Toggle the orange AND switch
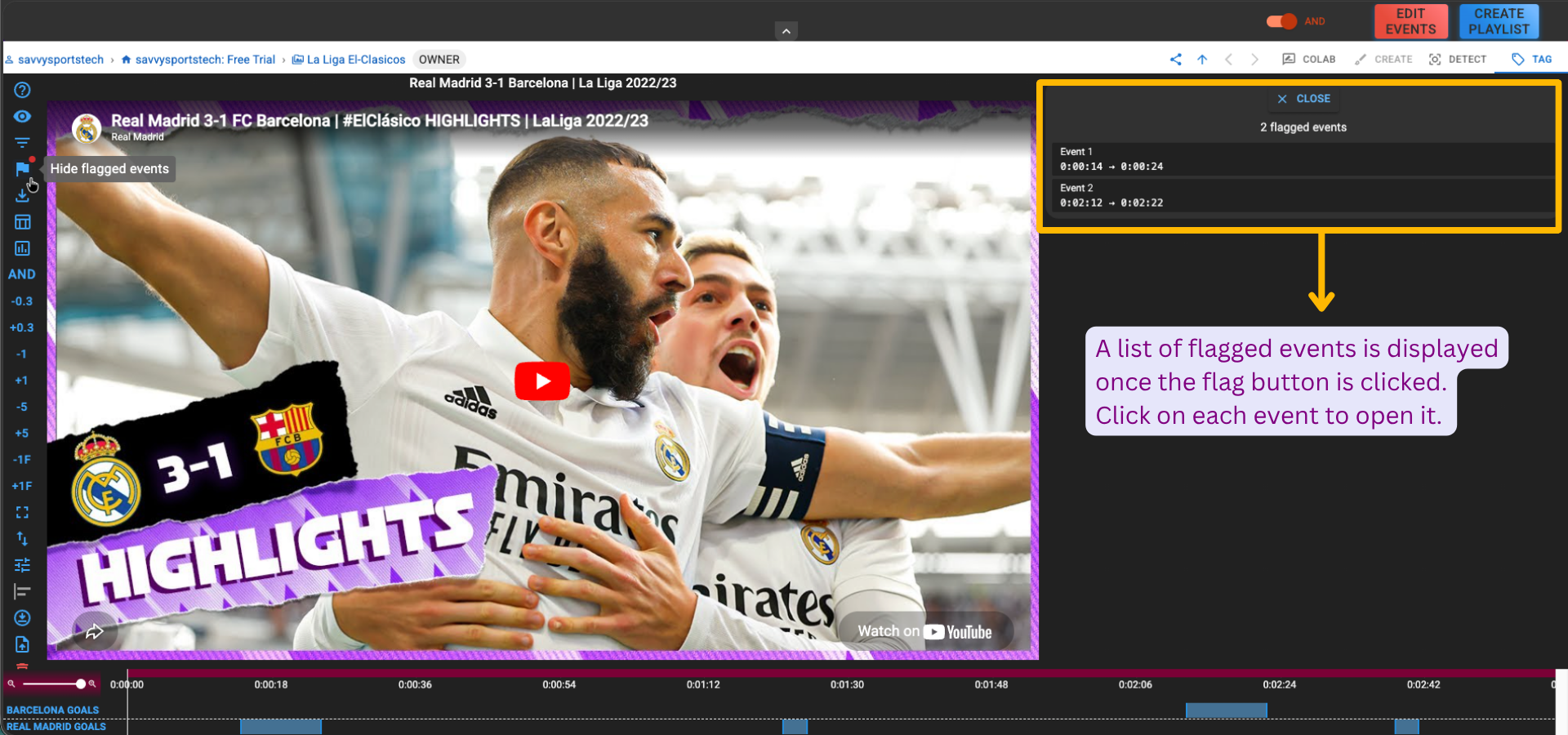This screenshot has width=1568, height=735. [x=1281, y=21]
